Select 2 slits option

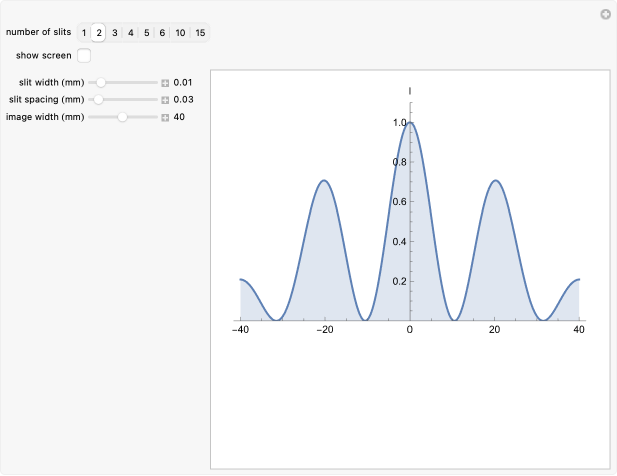99,33
